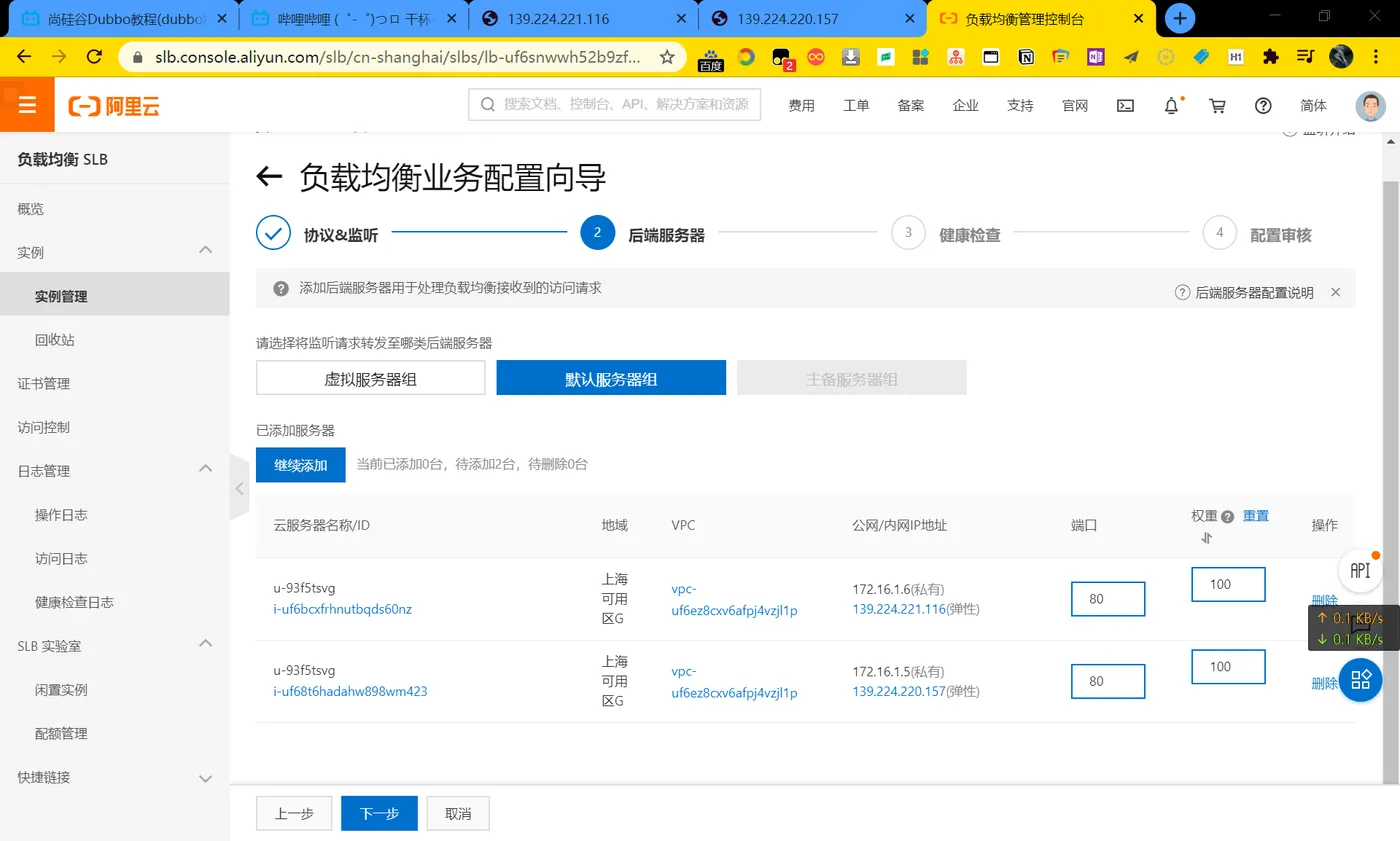Open the Aliyun hamburger menu

pyautogui.click(x=27, y=105)
